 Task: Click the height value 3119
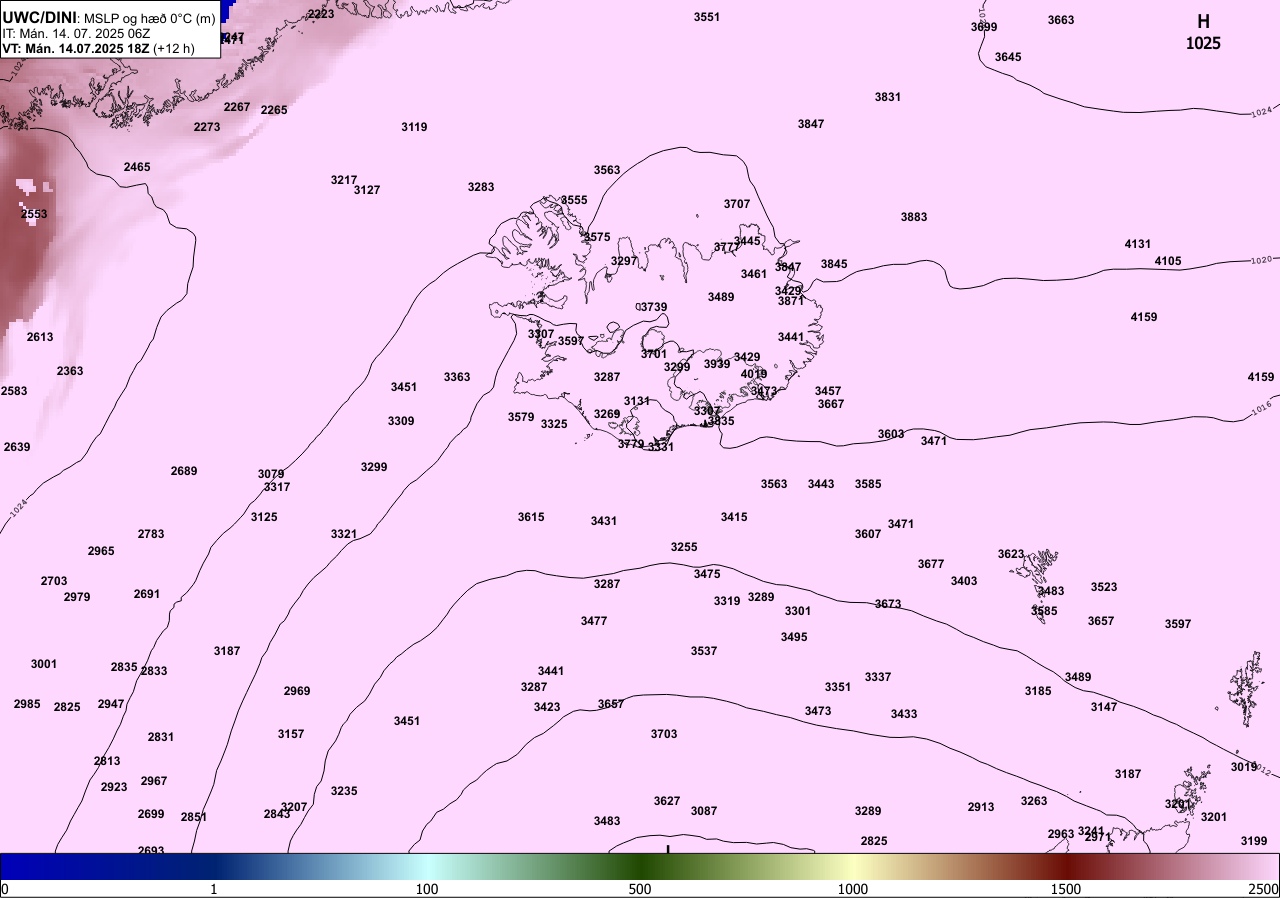414,127
